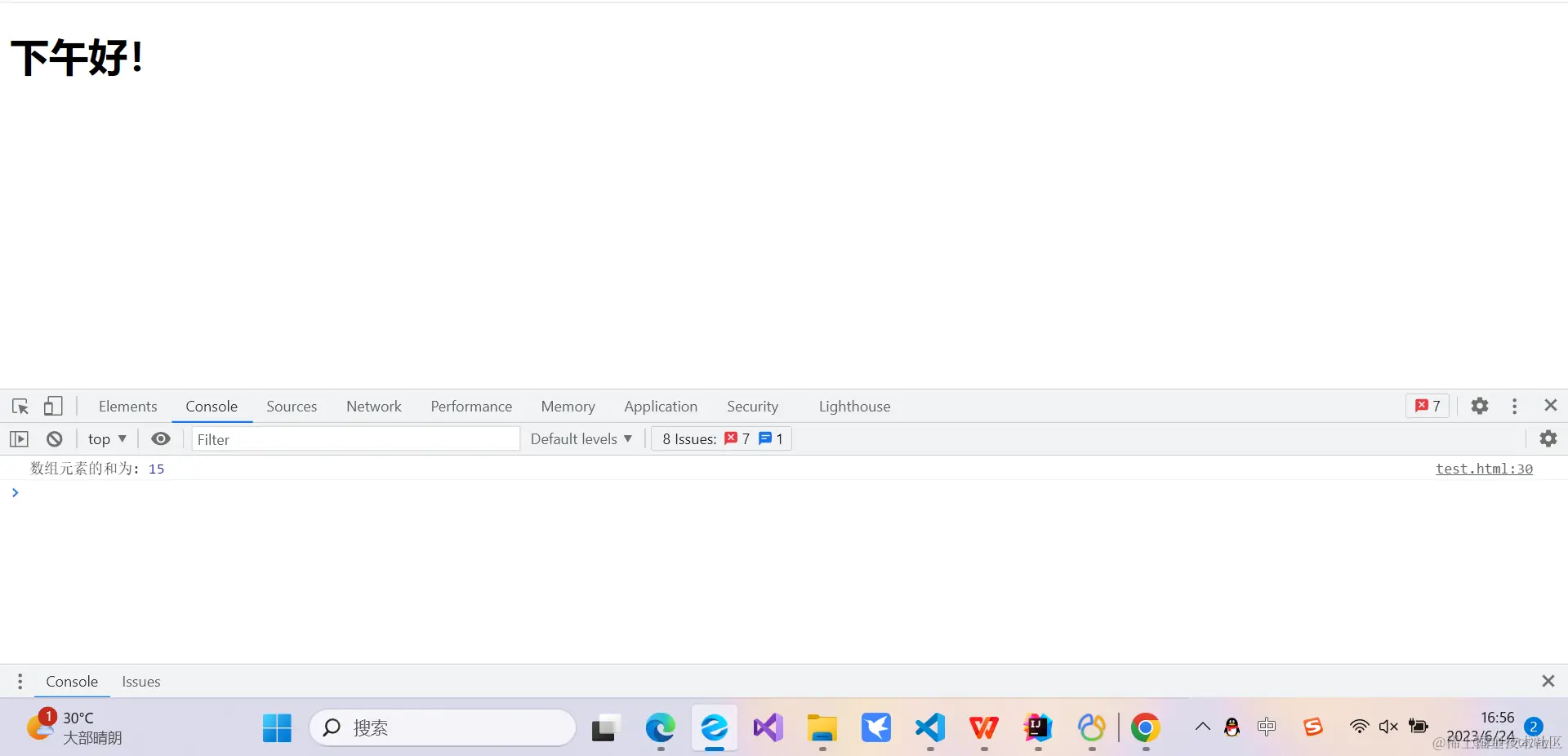Viewport: 1568px width, 756px height.
Task: Open the Security tab
Action: click(x=752, y=406)
